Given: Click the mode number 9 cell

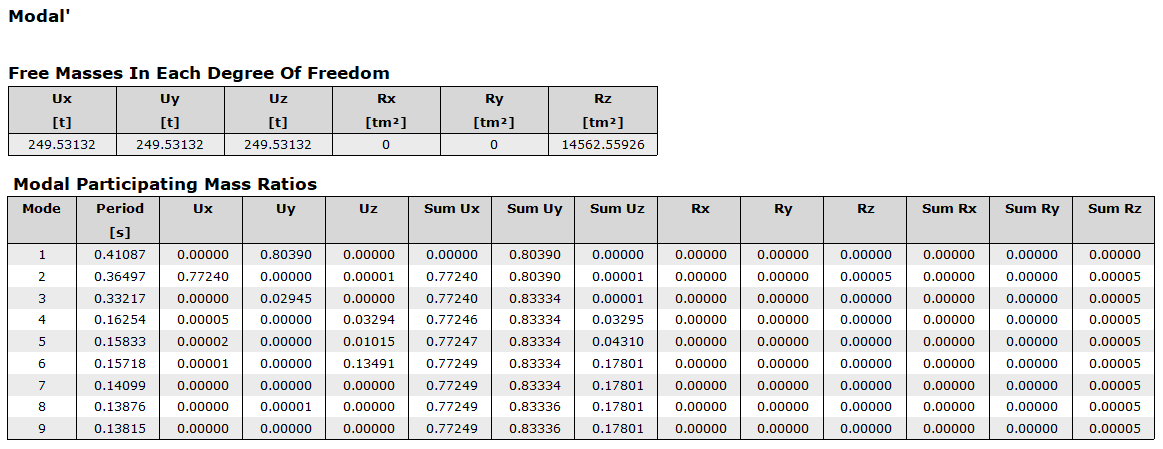Looking at the screenshot, I should point(42,428).
